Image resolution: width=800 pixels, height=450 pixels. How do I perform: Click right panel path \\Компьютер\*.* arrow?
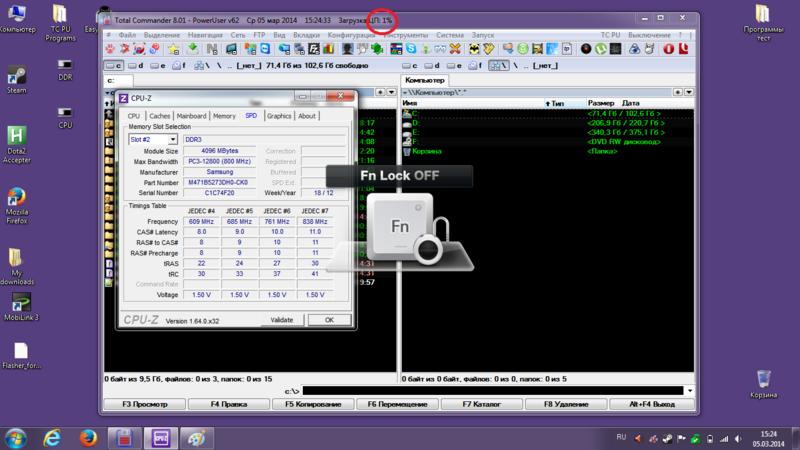tap(405, 93)
